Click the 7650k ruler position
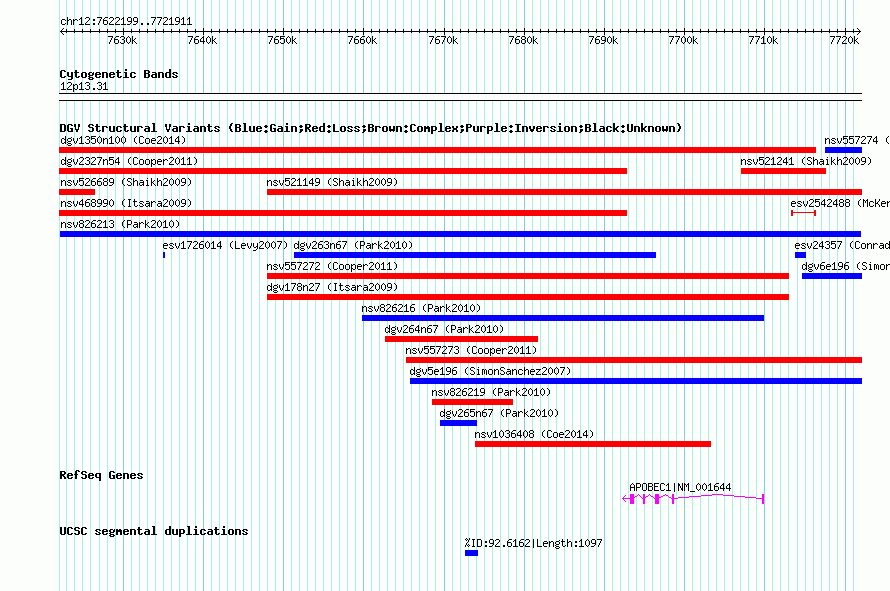 click(282, 40)
